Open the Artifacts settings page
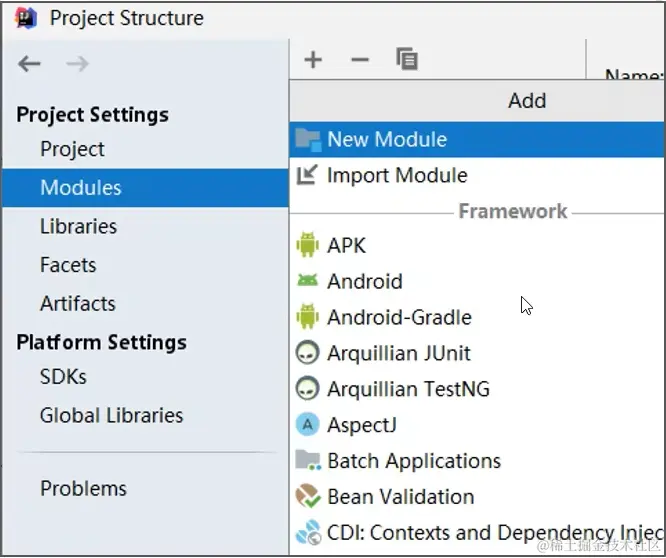 (x=77, y=303)
